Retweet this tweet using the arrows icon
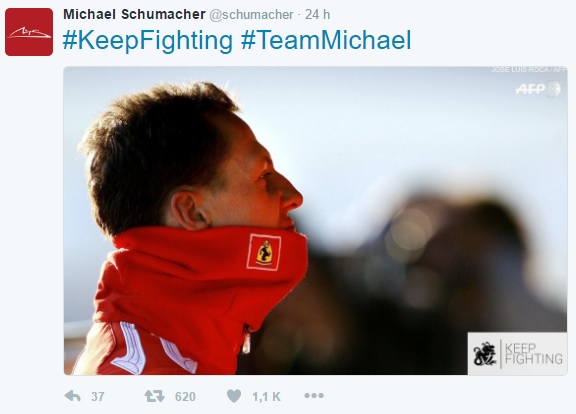Viewport: 576px width, 414px height. (x=154, y=396)
